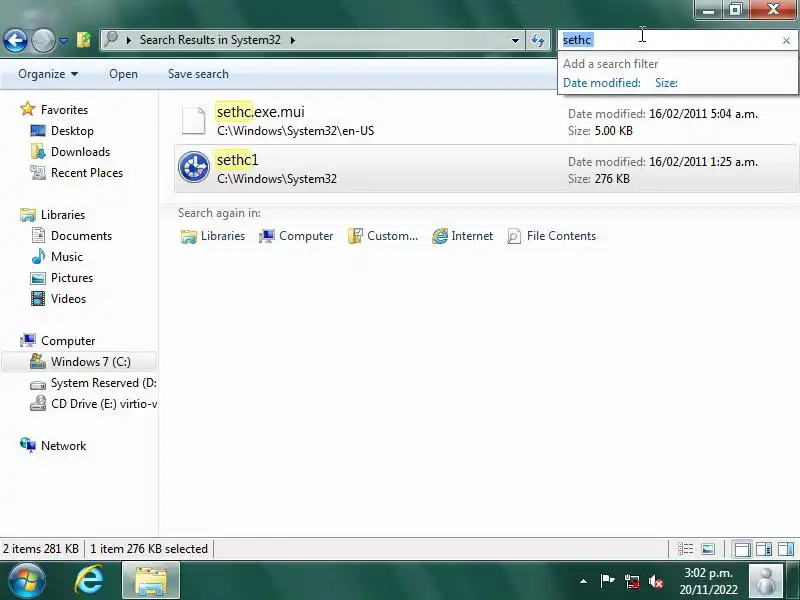Search again on the Internet

click(462, 236)
